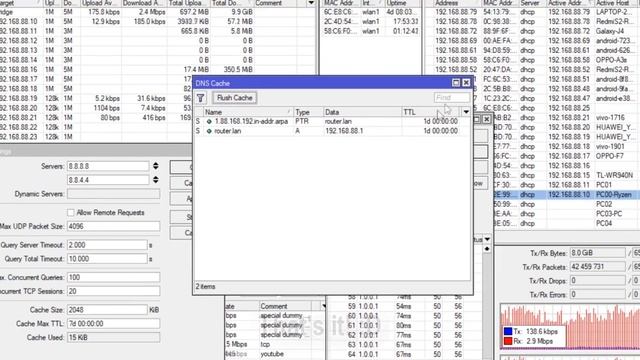Sort DNS Cache by Name column
640x360 pixels.
tap(248, 112)
